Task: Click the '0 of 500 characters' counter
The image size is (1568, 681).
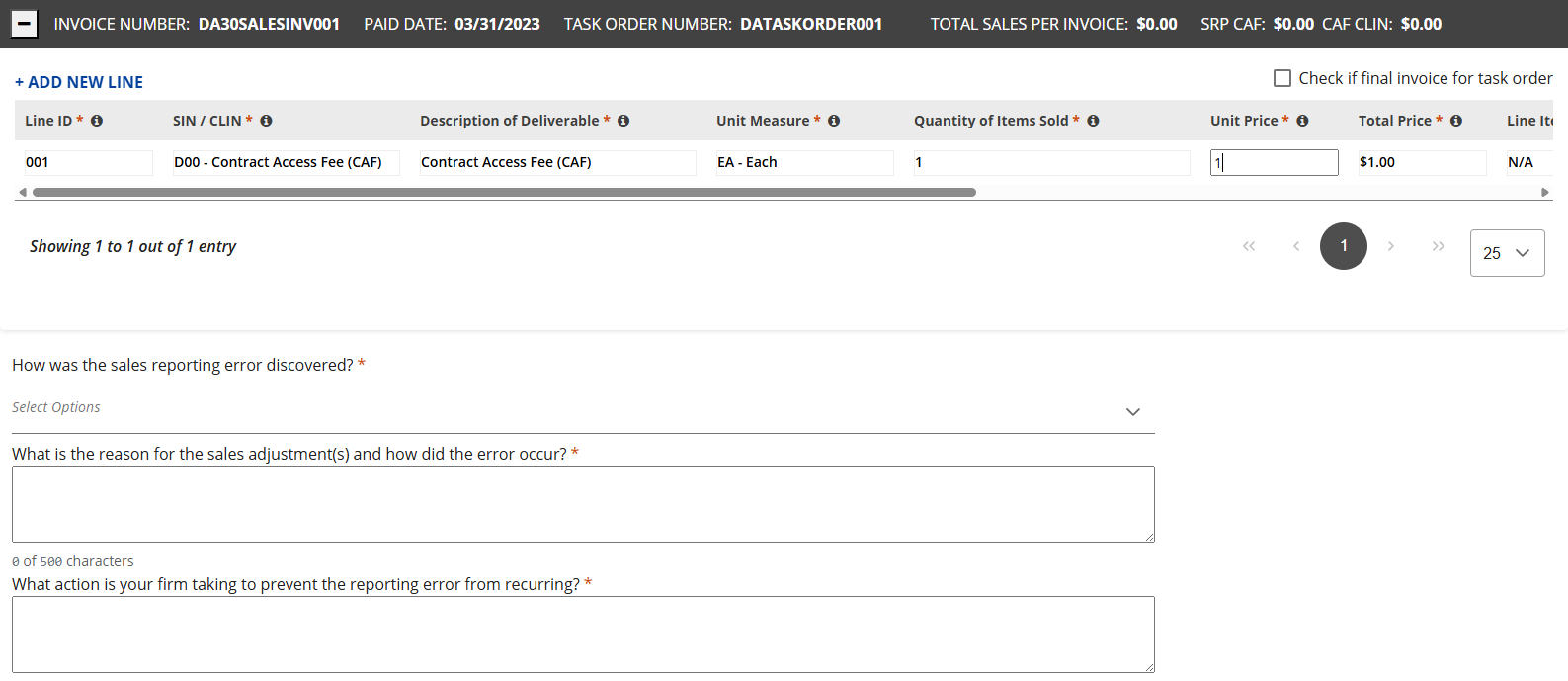Action: point(73,561)
